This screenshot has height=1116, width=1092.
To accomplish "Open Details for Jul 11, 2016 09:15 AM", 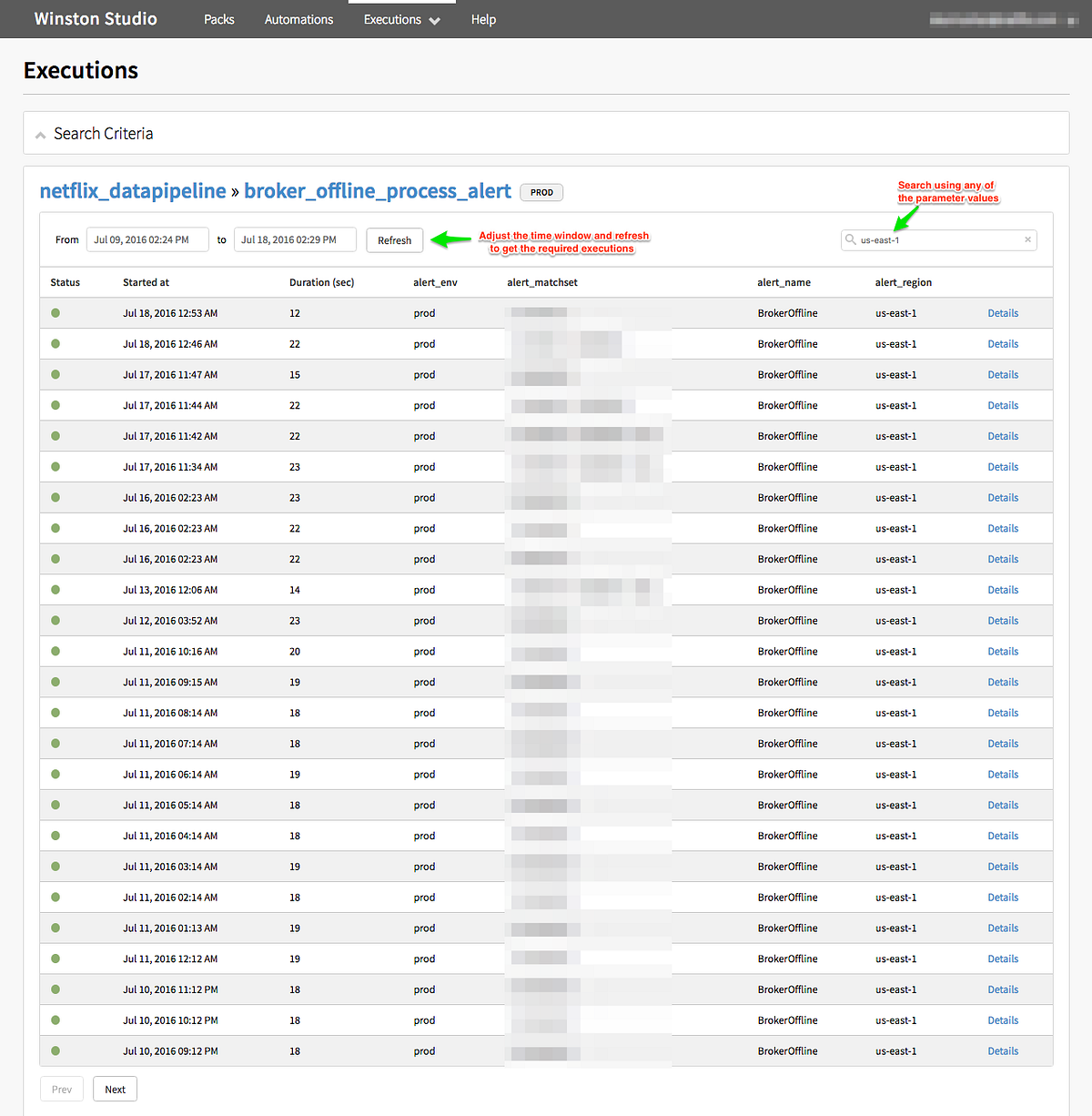I will (x=1003, y=683).
